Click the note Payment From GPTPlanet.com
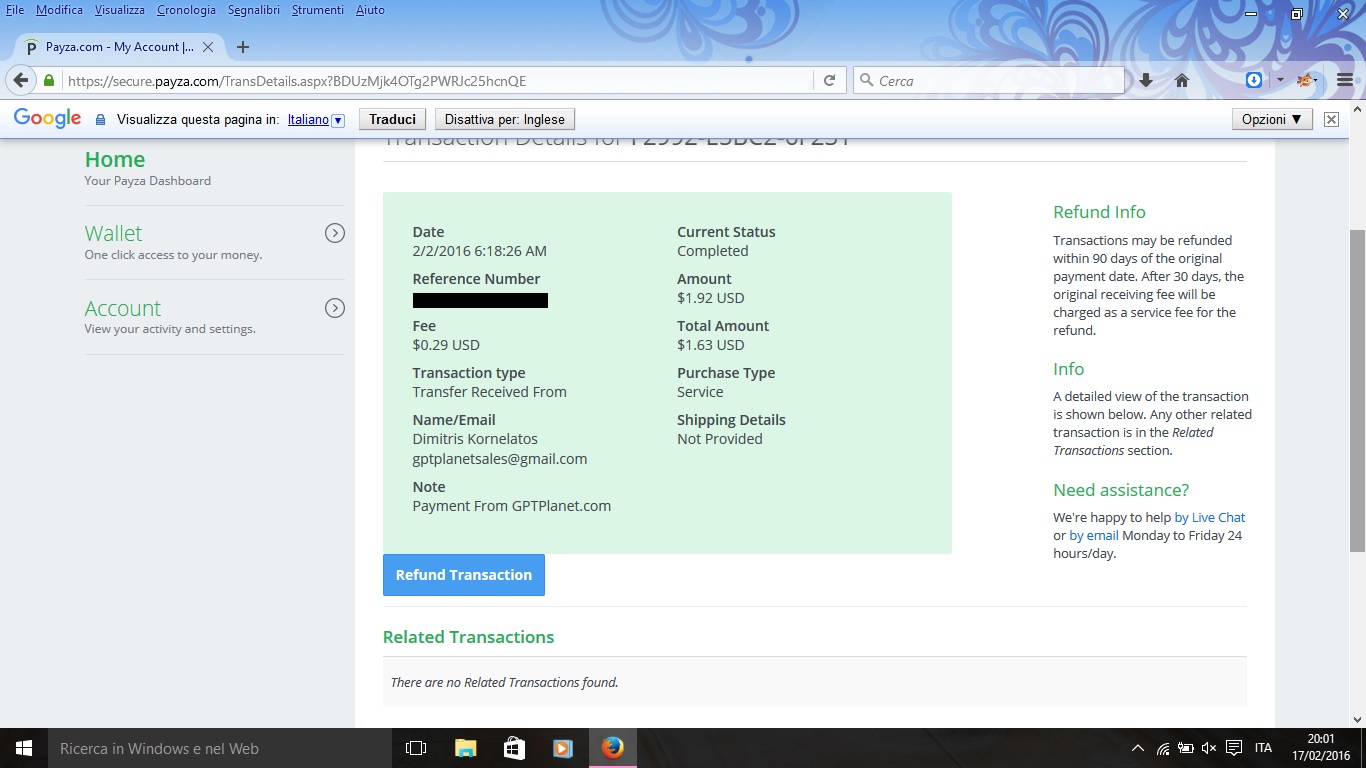1366x768 pixels. pyautogui.click(x=512, y=506)
